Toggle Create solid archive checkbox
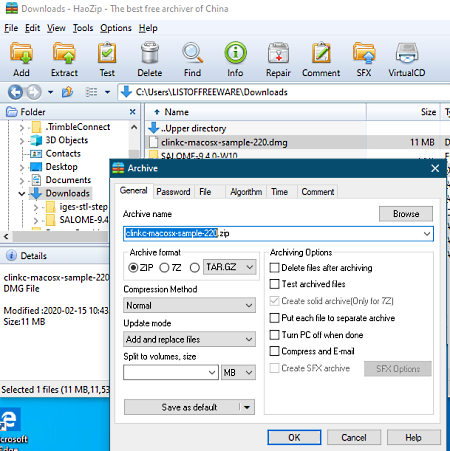450x451 pixels. pos(274,301)
